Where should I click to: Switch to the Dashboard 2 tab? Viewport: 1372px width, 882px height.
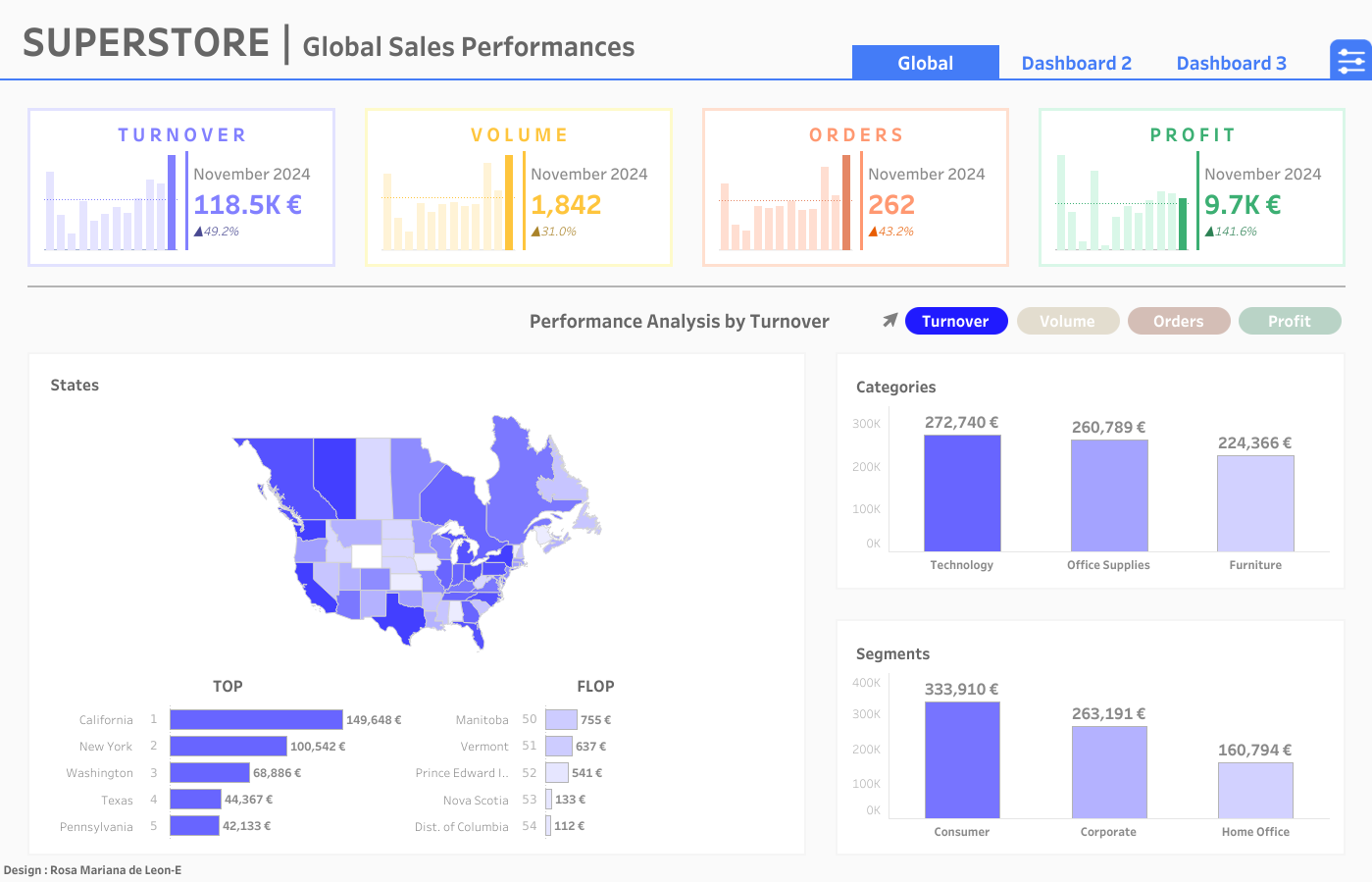1076,62
